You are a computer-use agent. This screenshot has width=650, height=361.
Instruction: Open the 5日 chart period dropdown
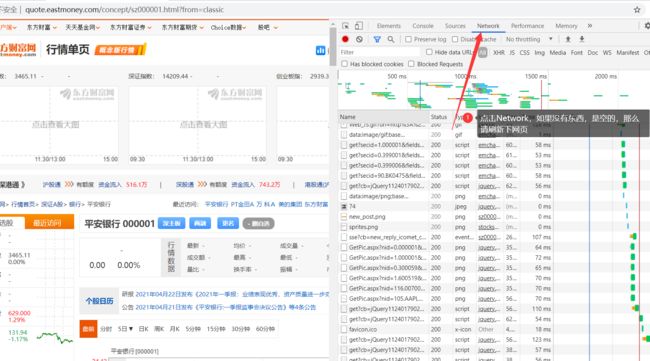[x=125, y=329]
